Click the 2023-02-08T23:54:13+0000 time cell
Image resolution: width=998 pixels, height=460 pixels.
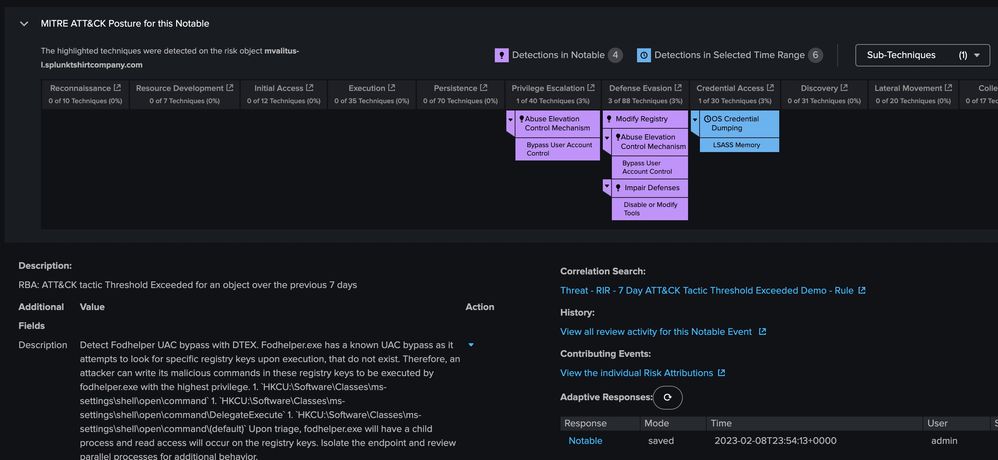(x=775, y=441)
